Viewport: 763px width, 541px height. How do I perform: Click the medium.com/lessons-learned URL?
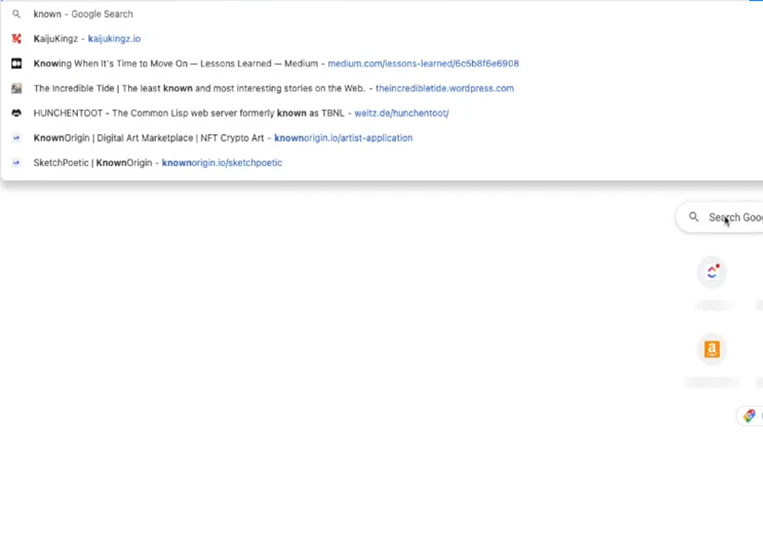tap(423, 63)
